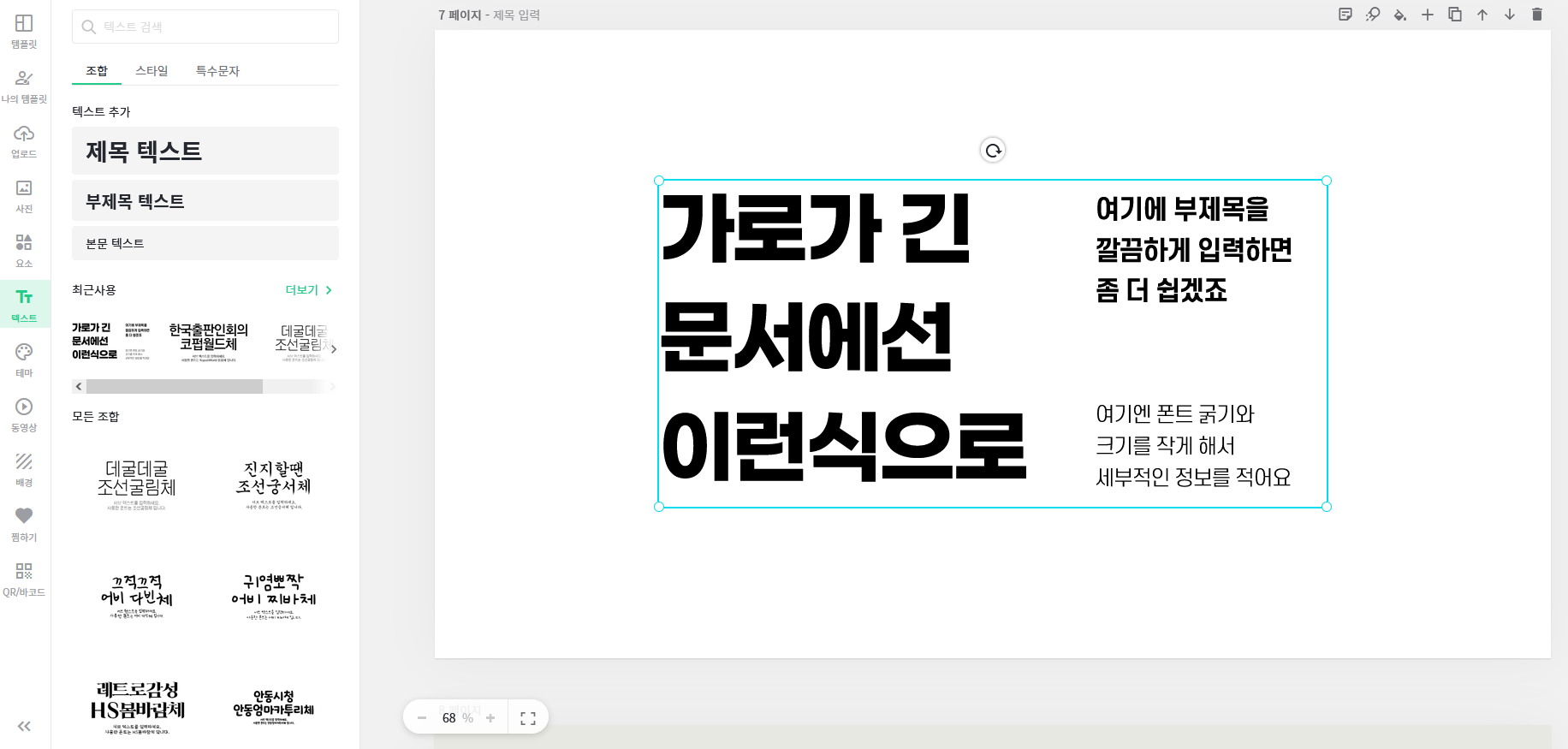Select the recent 데굴데굴 조선굴림체 thumbnail
Screen dimensions: 1568x749
click(303, 342)
